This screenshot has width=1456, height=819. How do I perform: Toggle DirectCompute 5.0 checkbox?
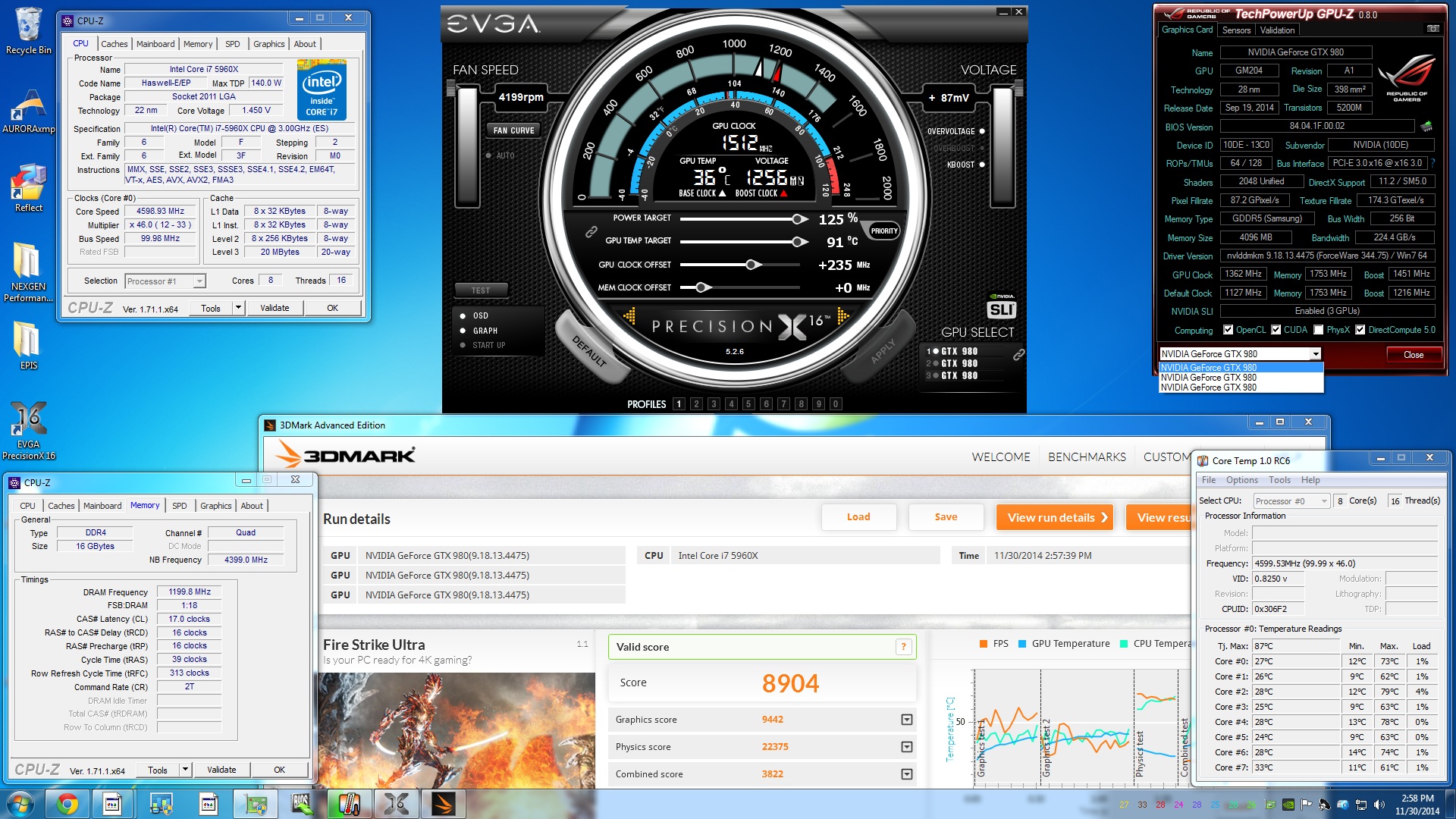[1360, 330]
